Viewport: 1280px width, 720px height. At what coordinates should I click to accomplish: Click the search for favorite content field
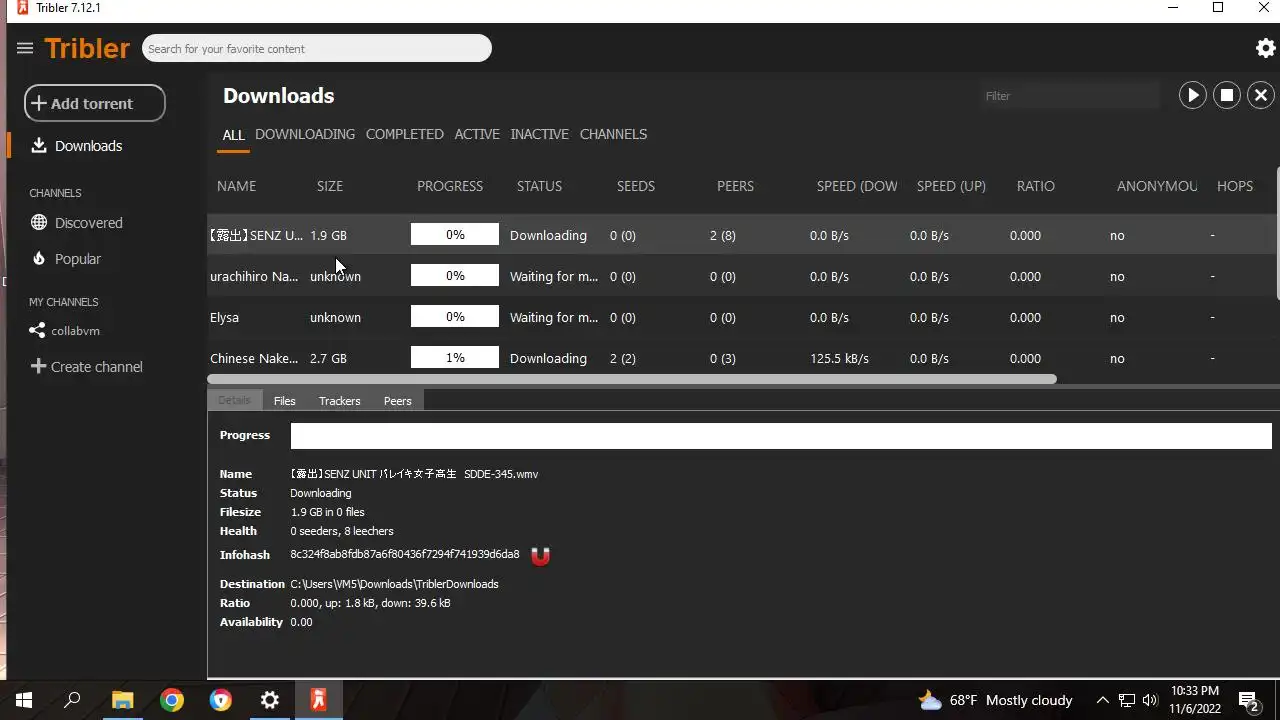pyautogui.click(x=317, y=48)
